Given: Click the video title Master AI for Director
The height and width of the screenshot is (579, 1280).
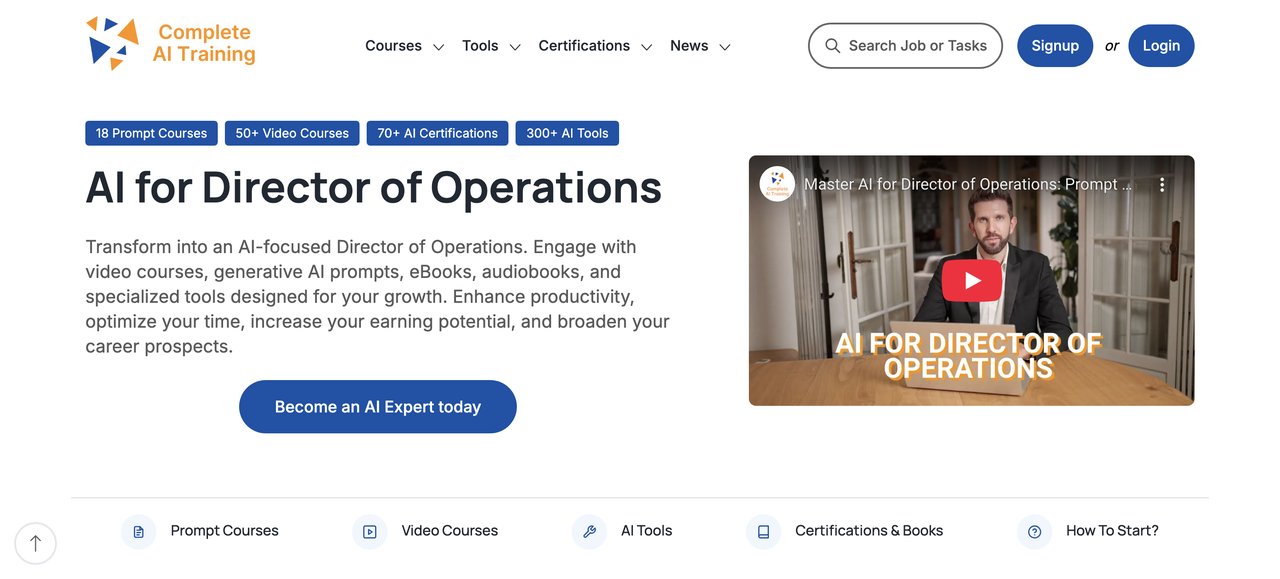Looking at the screenshot, I should 970,184.
